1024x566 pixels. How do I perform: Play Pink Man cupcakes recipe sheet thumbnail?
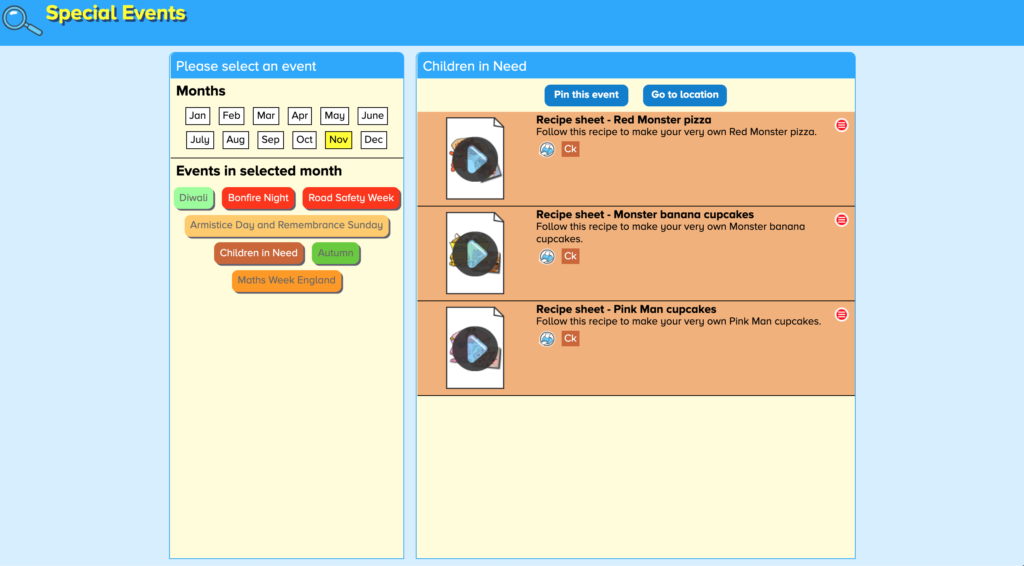point(475,348)
